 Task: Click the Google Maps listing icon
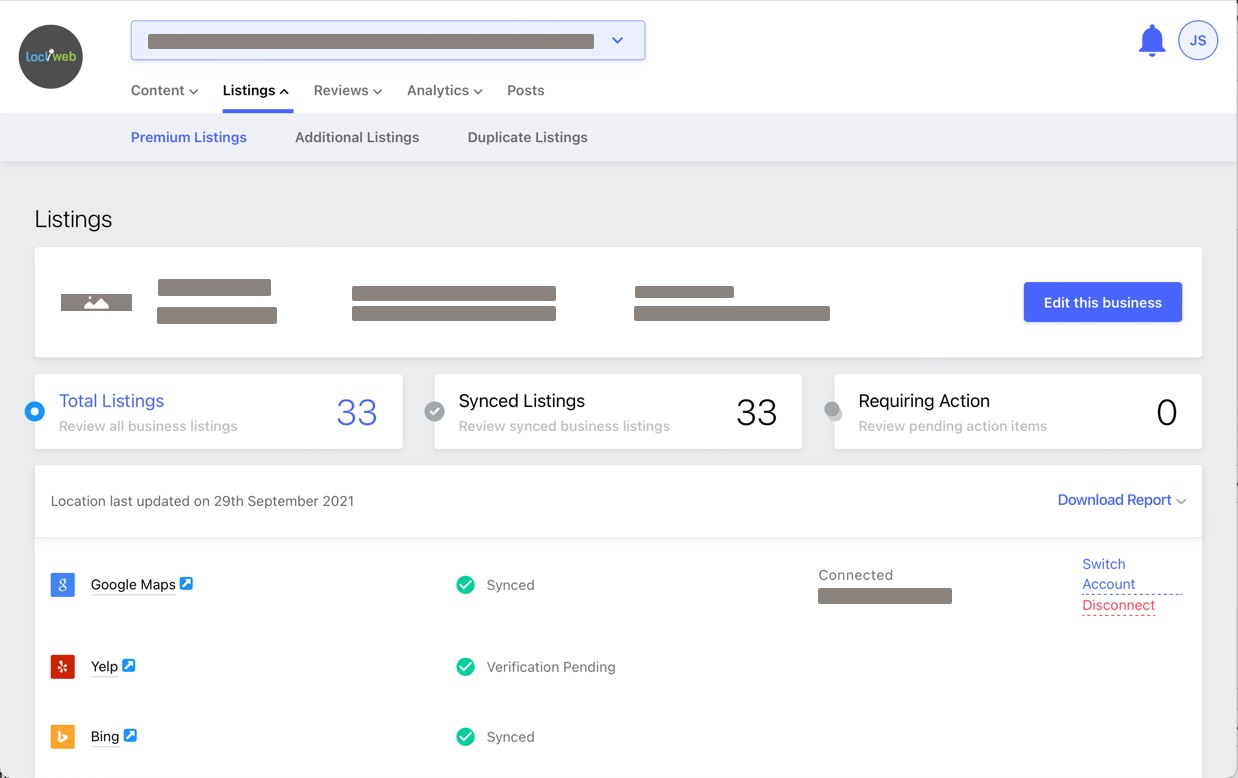point(63,585)
